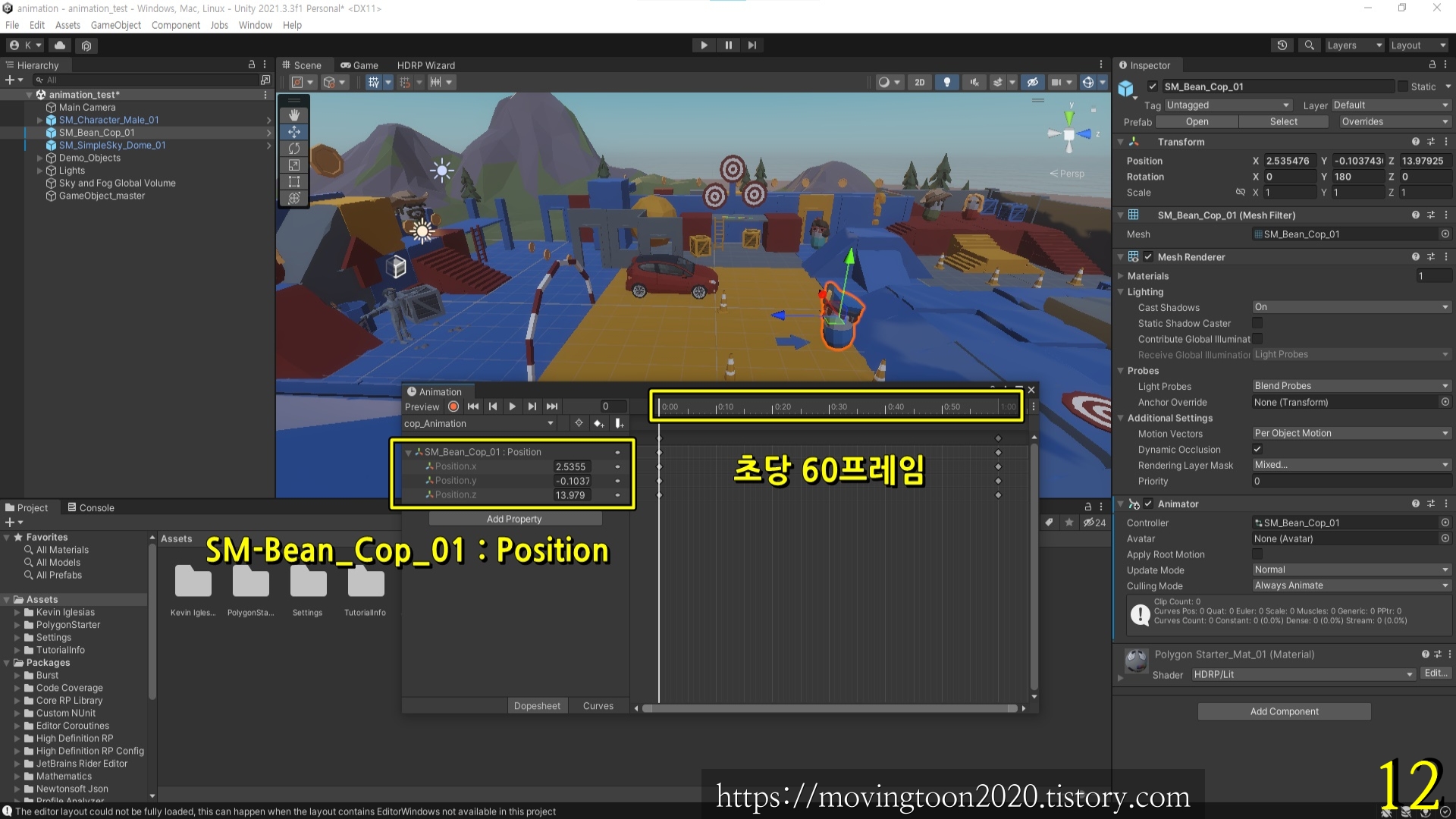This screenshot has width=1456, height=819.
Task: Open Motion Vectors dropdown
Action: [x=1351, y=434]
